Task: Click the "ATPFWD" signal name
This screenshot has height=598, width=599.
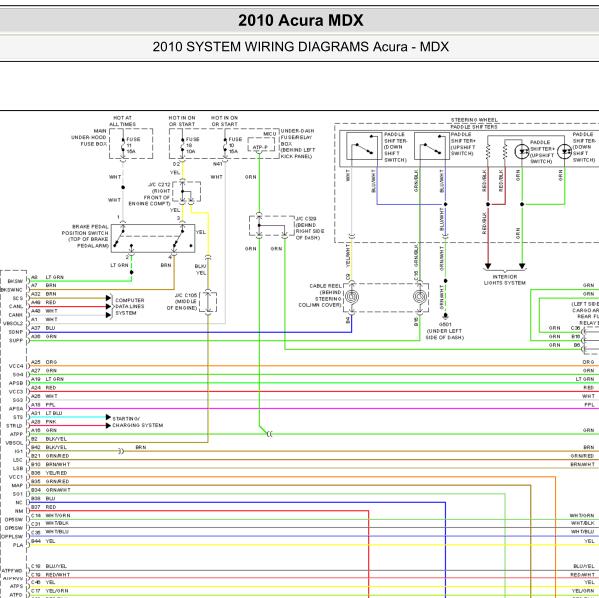Action: click(12, 570)
